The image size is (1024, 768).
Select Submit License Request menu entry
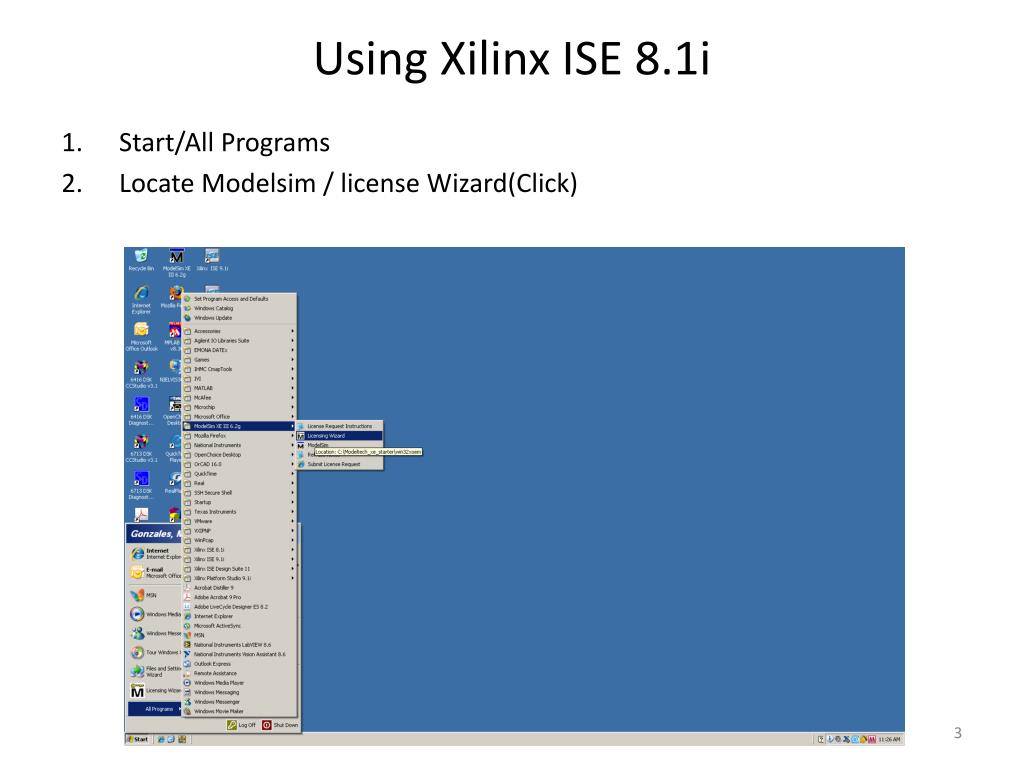coord(340,464)
